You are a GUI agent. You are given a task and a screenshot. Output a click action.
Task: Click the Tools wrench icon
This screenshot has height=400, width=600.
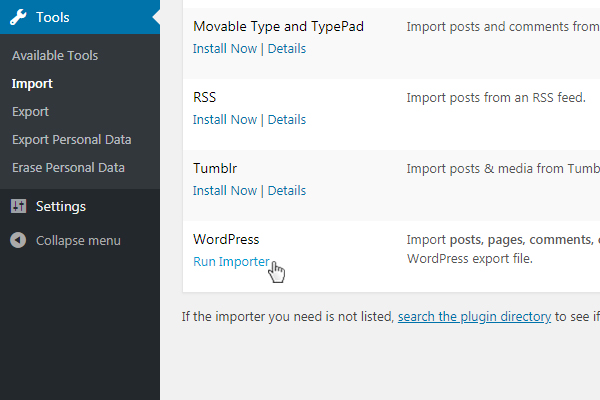[x=18, y=17]
